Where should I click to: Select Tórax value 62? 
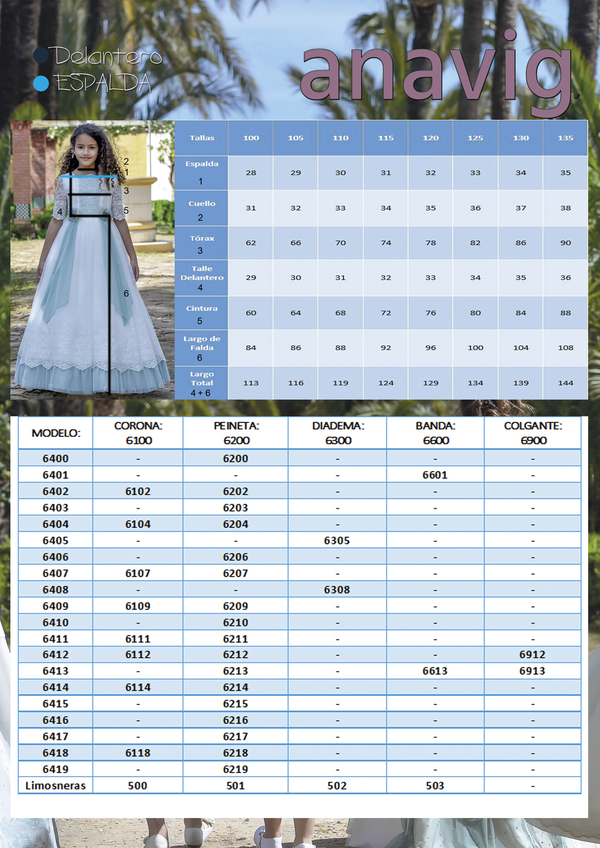(251, 243)
